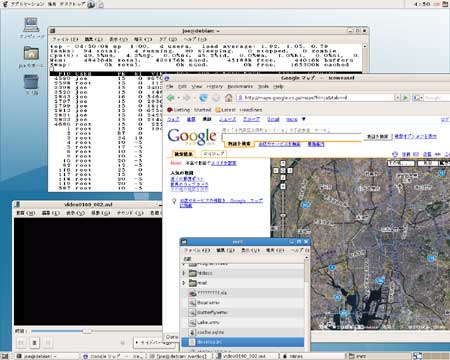Viewport: 450px width, 360px height.
Task: Click the browser Back arrow button
Action: click(171, 98)
